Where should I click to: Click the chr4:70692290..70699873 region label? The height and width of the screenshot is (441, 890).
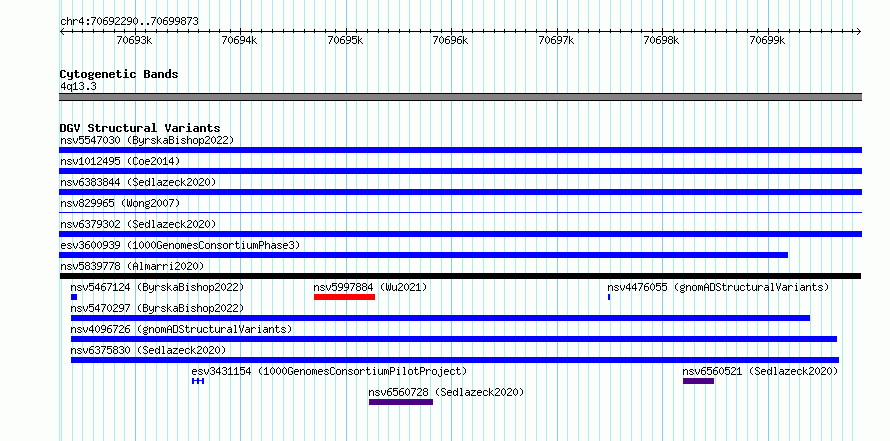pos(129,22)
